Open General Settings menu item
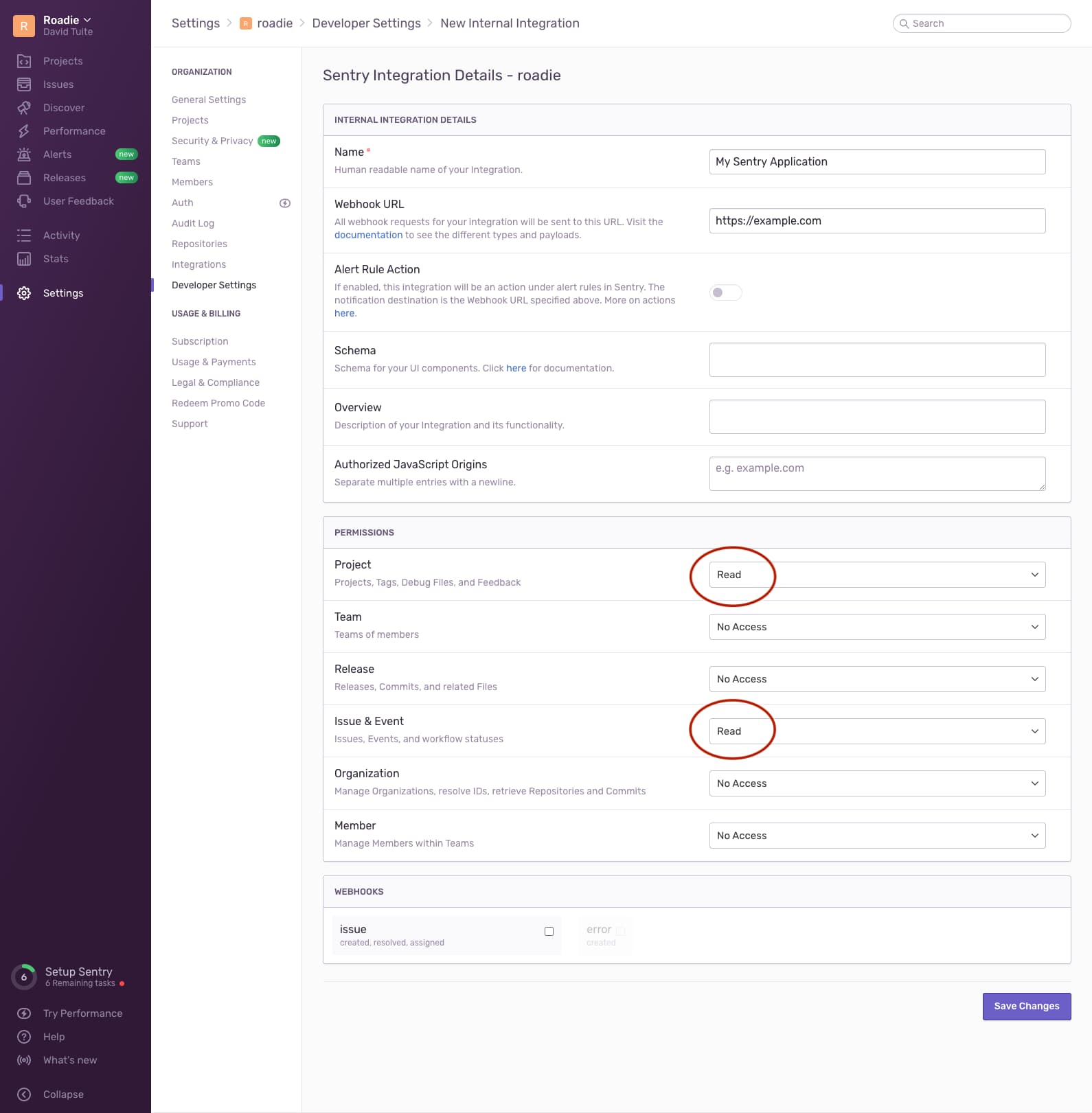Screen dimensions: 1092x1113 click(209, 100)
